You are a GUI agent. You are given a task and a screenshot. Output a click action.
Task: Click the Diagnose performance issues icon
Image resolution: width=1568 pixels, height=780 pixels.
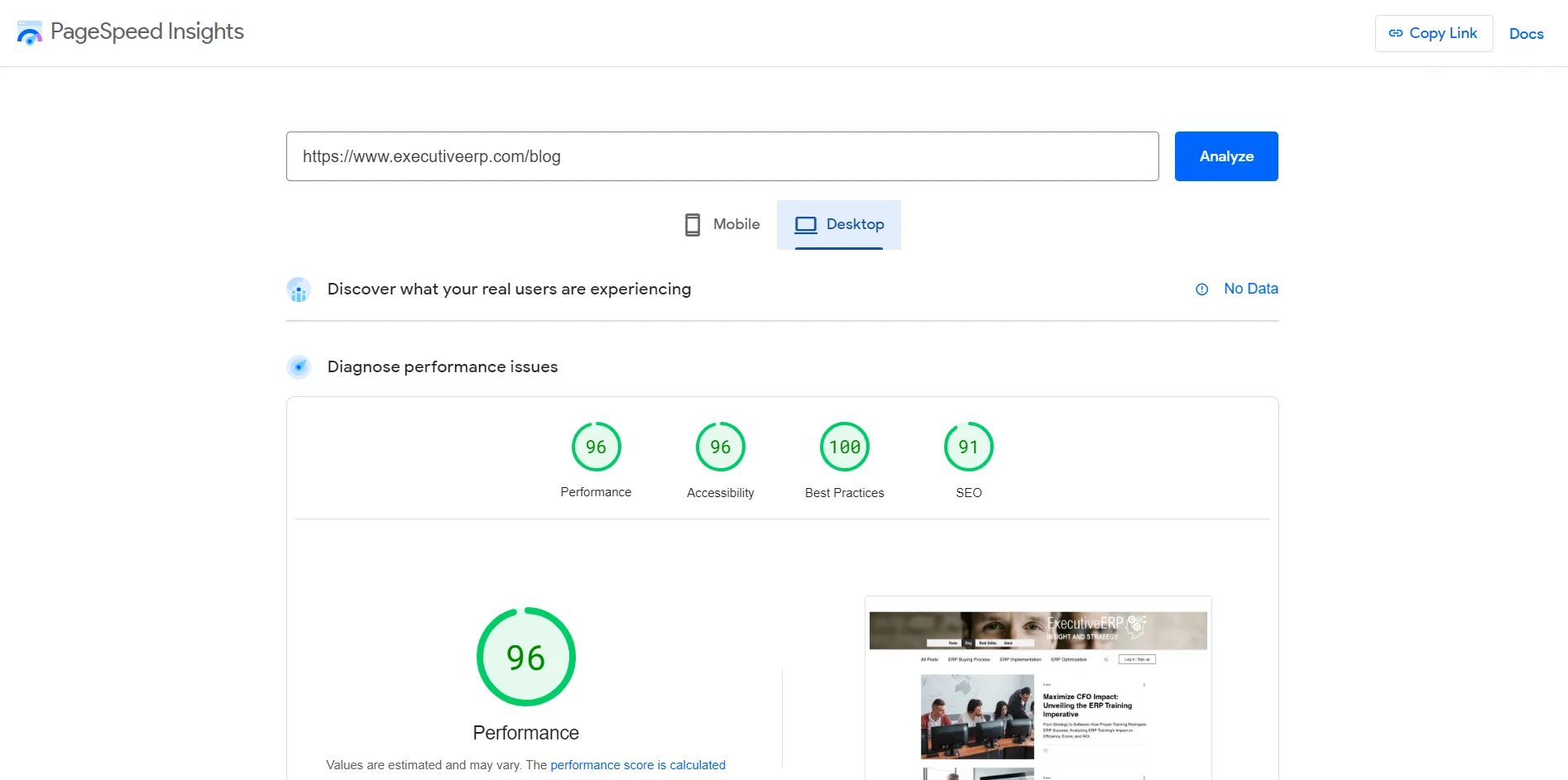(x=299, y=367)
